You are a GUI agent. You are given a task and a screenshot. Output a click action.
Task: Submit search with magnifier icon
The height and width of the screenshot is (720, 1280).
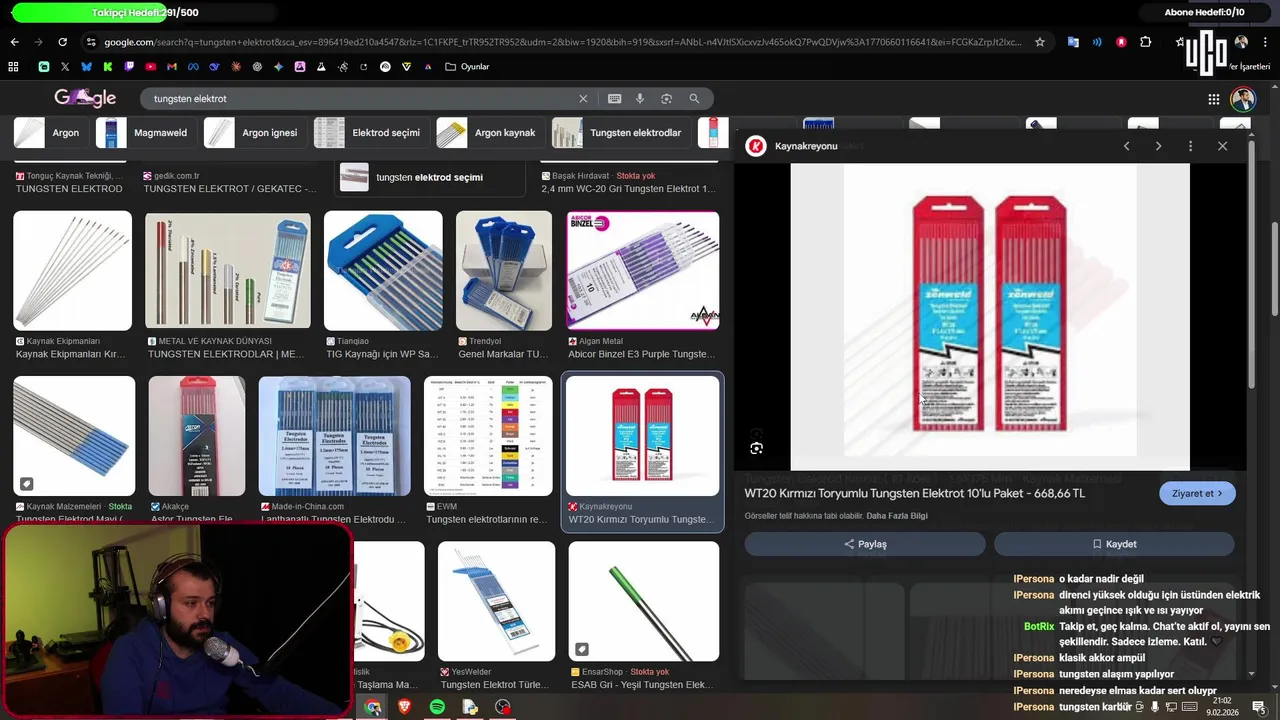[x=694, y=99]
